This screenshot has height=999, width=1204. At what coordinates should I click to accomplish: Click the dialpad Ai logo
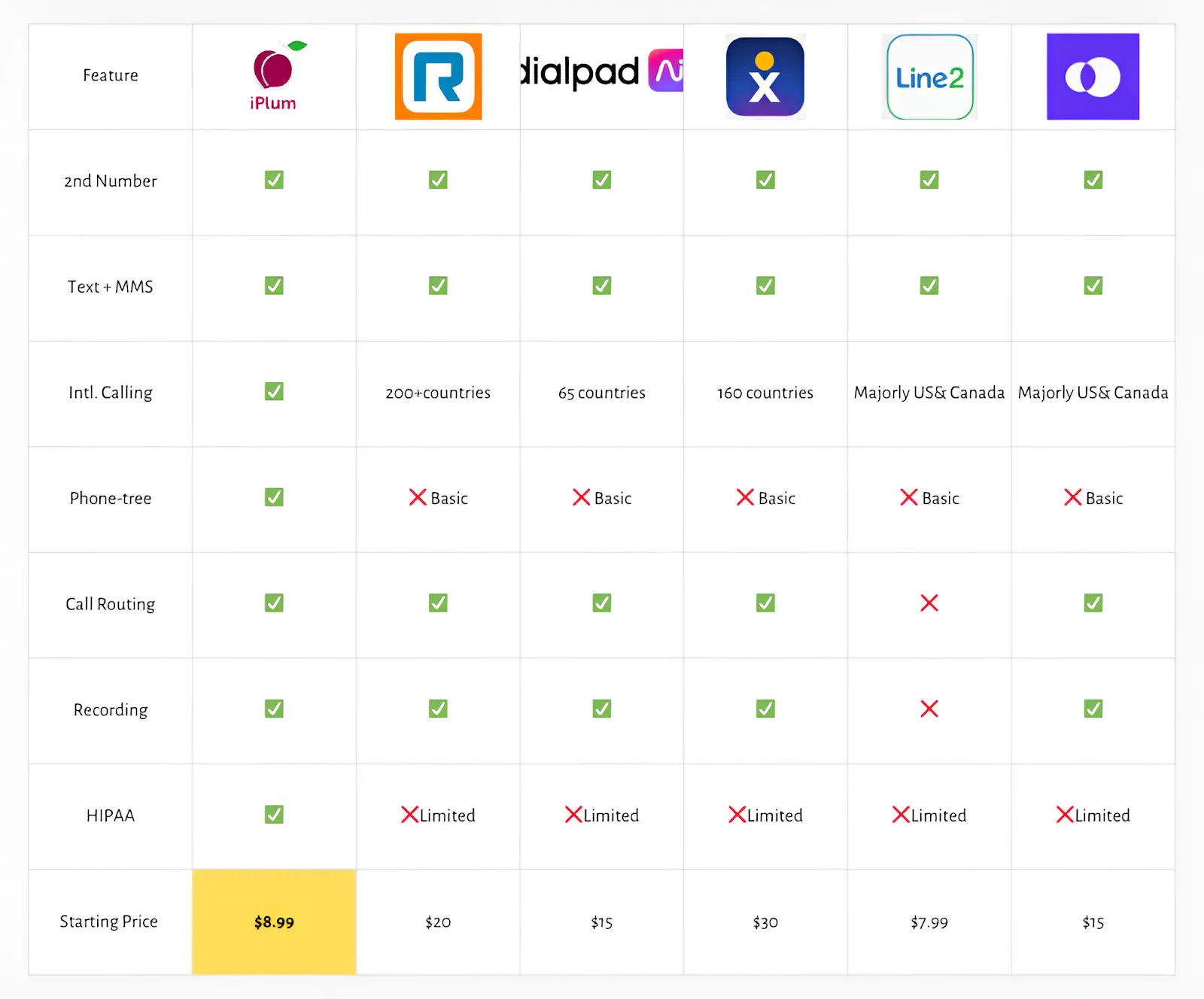tap(602, 71)
